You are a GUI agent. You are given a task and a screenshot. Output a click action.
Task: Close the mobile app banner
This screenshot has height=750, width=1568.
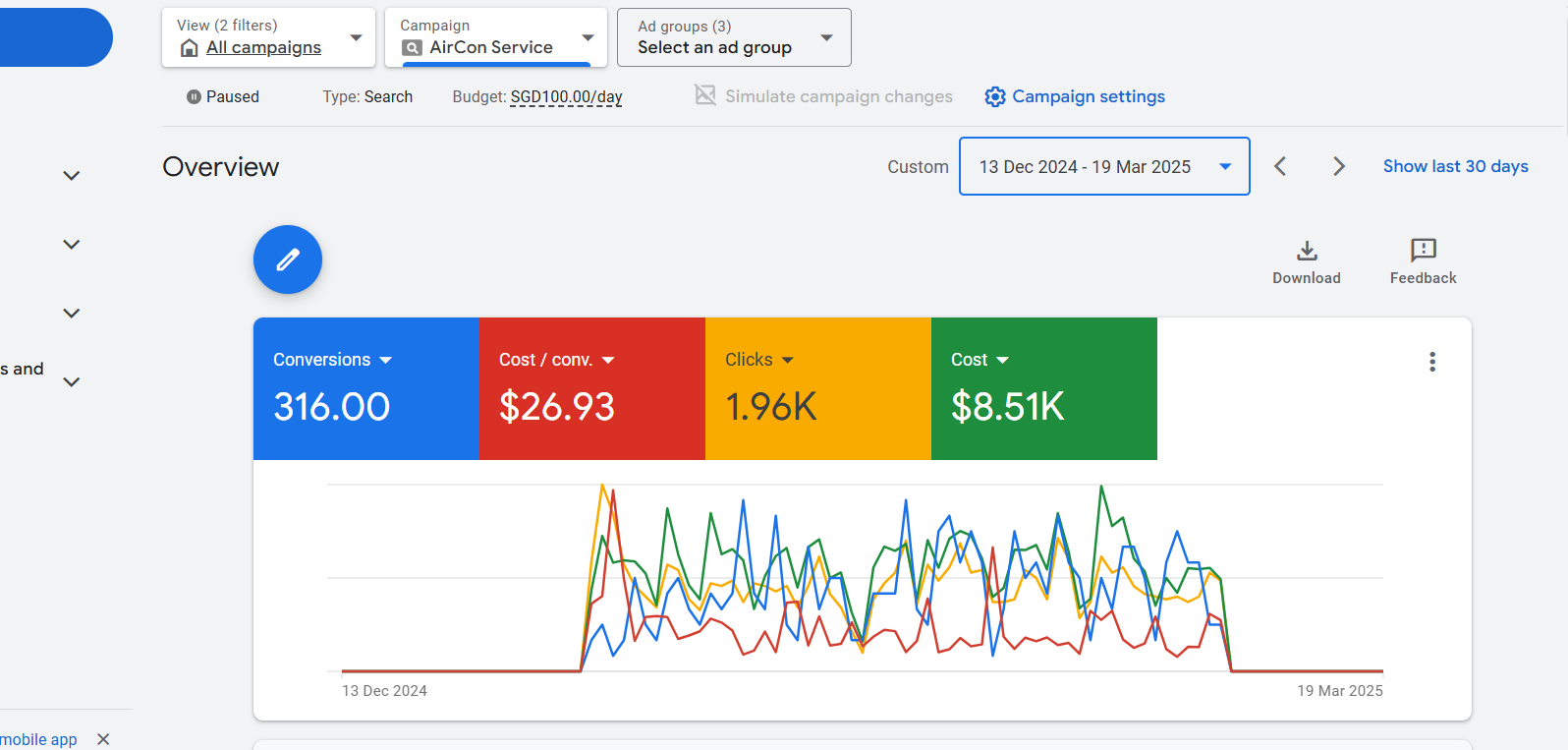(103, 739)
